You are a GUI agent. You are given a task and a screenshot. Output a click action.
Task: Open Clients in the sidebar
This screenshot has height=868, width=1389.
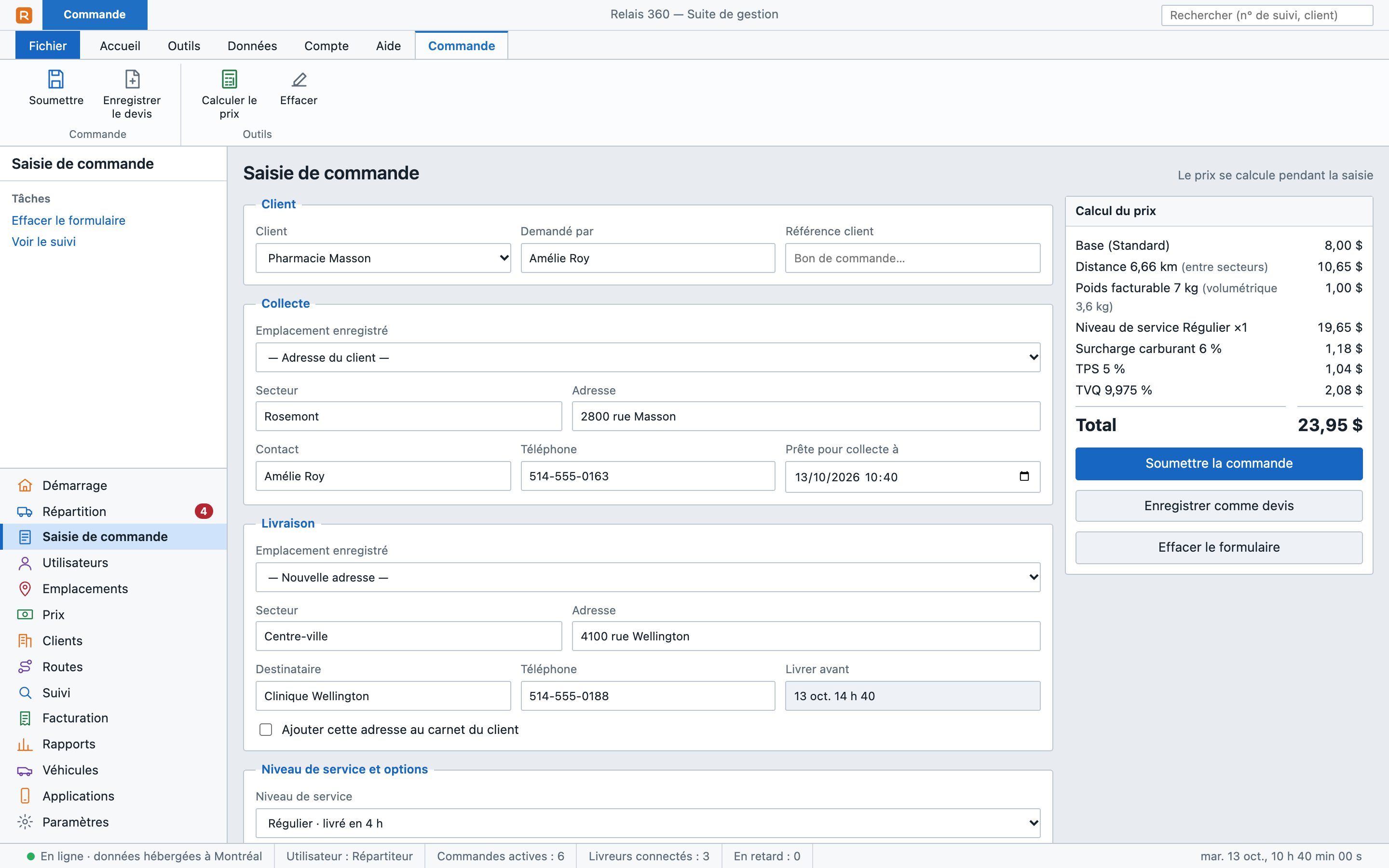tap(114, 641)
